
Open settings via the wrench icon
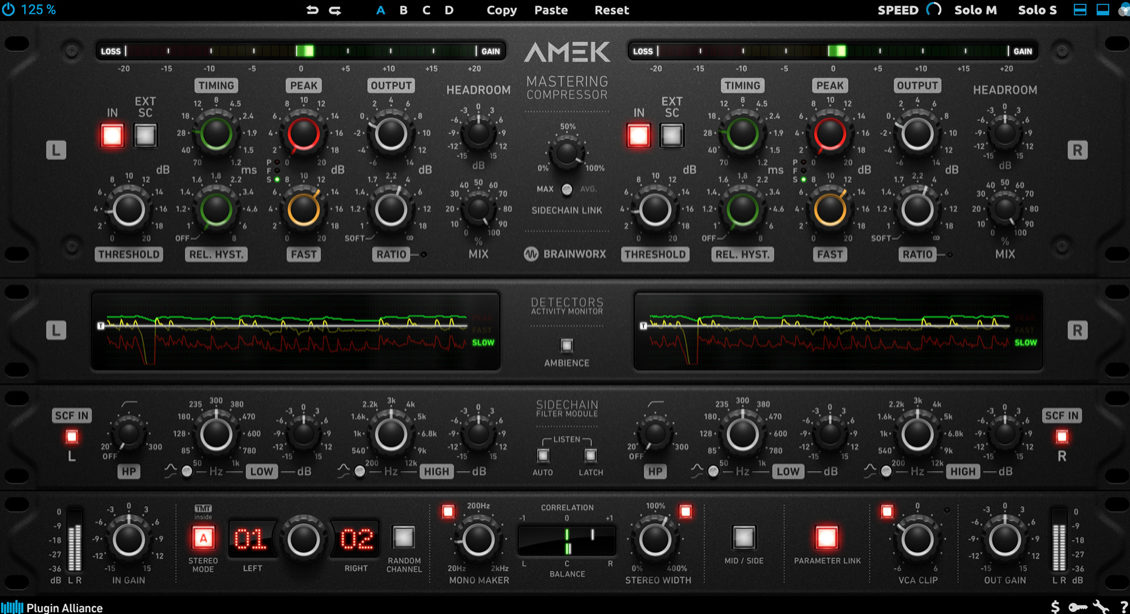point(1101,606)
